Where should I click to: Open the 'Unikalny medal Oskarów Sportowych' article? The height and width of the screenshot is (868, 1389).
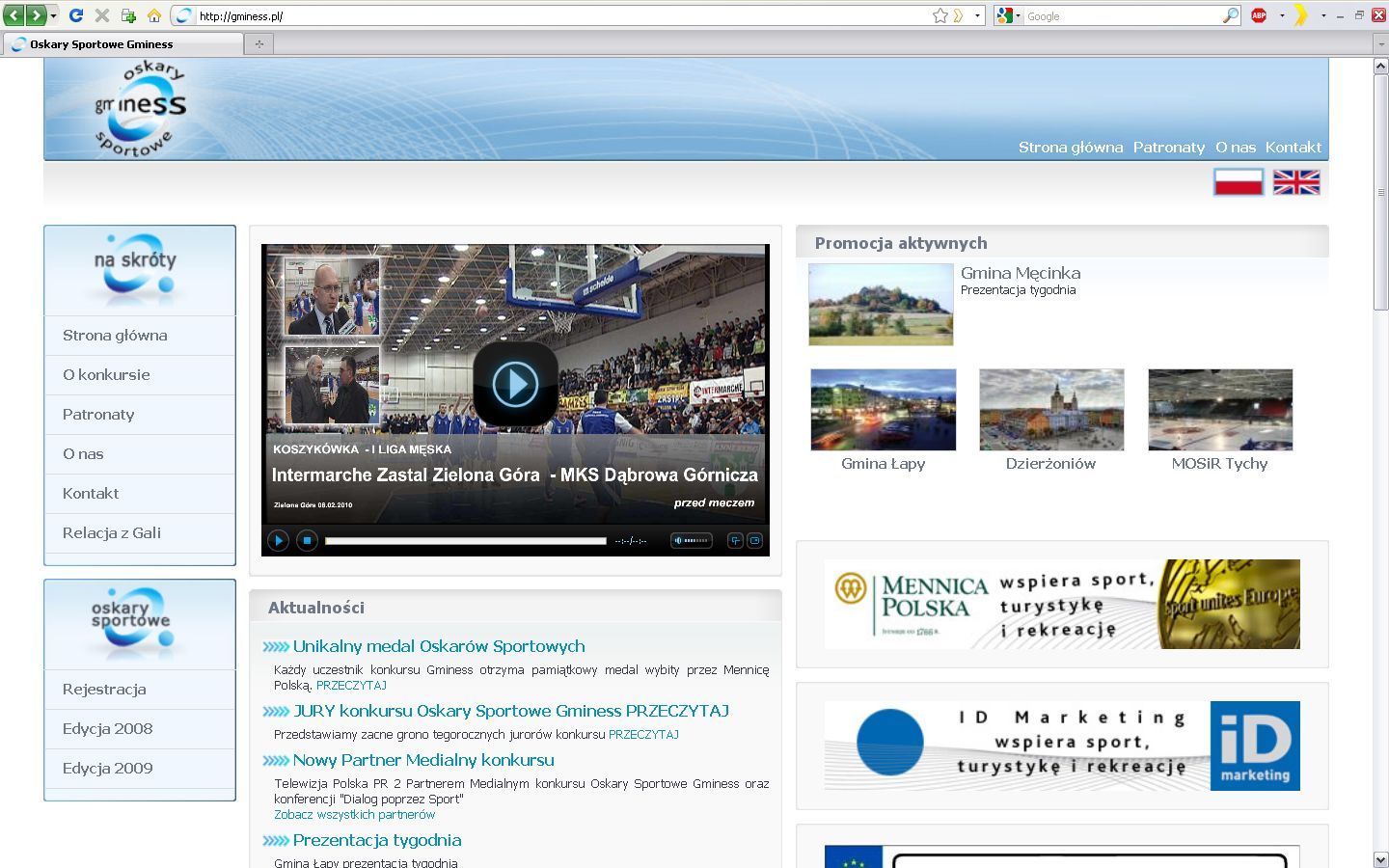pyautogui.click(x=439, y=647)
